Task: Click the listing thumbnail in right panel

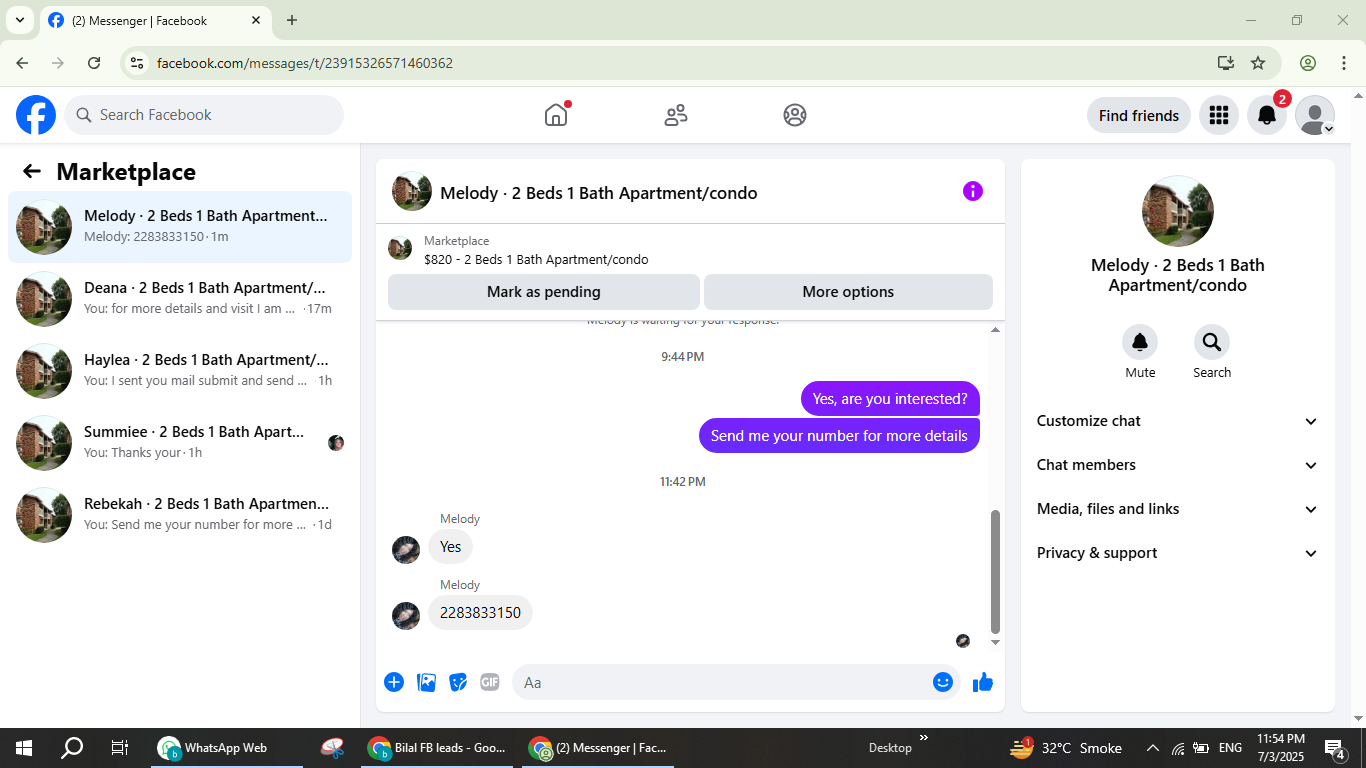Action: pos(1178,211)
